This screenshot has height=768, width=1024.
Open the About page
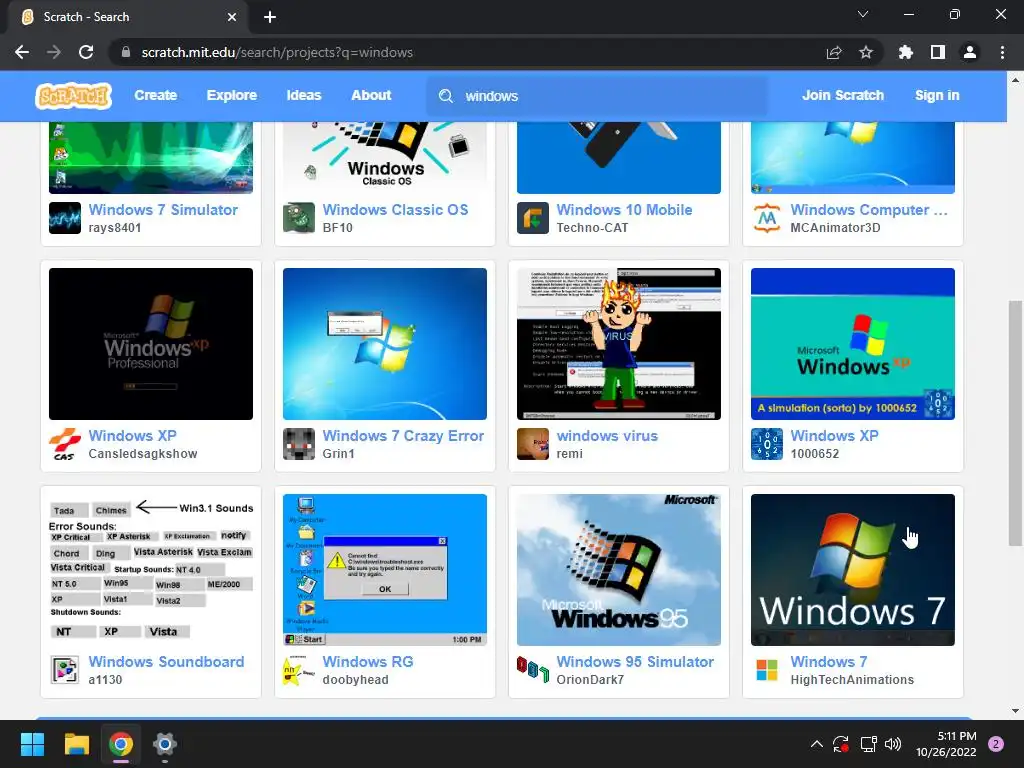point(371,95)
